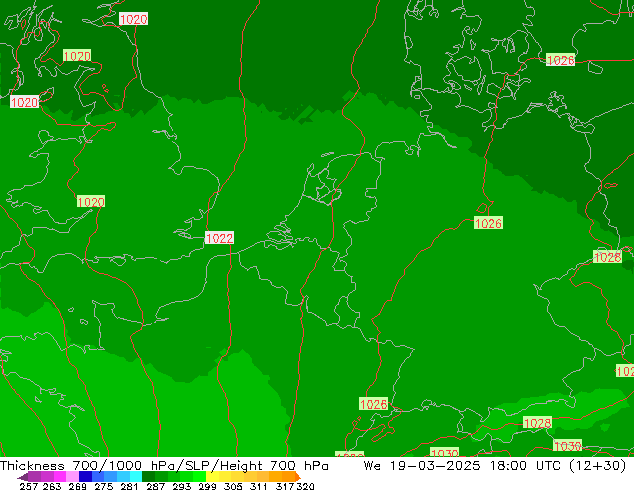Screen dimensions: 634x490
Task: Click the legend value 293
Action: pyautogui.click(x=182, y=486)
